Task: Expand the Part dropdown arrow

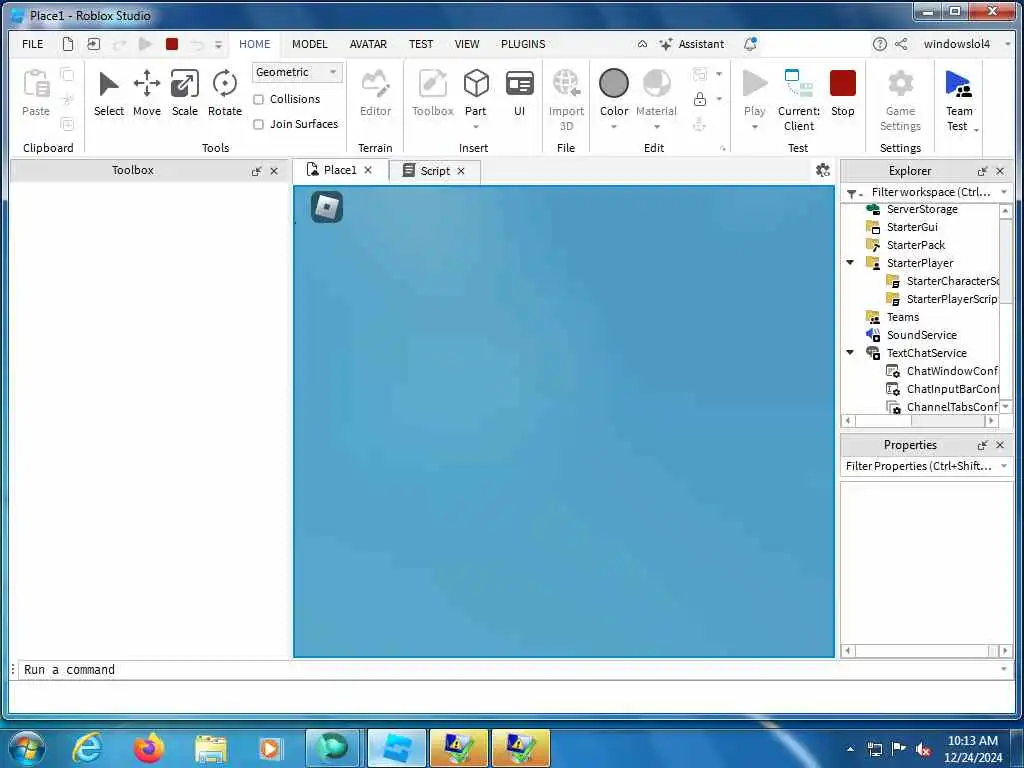Action: (476, 127)
